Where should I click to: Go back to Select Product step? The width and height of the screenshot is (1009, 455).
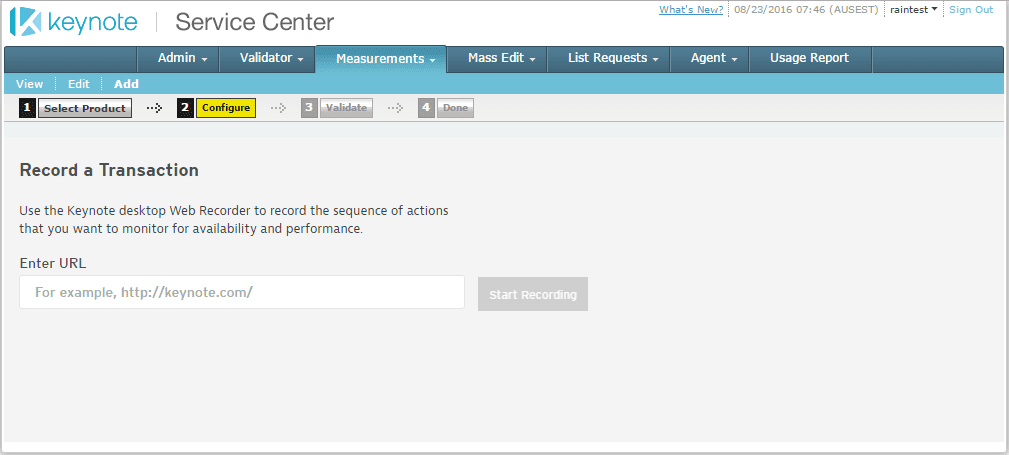click(85, 108)
